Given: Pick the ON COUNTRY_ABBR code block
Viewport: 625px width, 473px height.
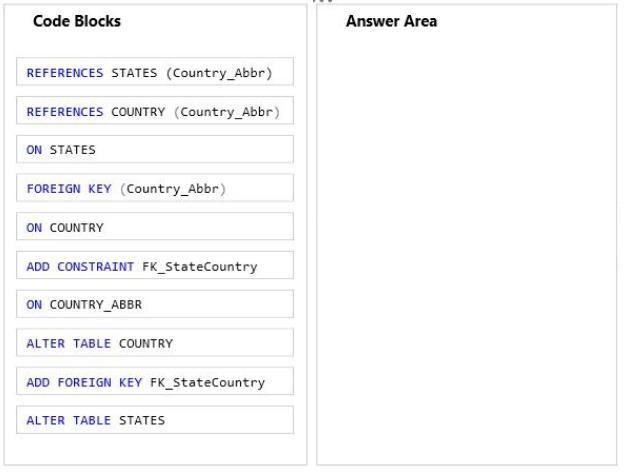Looking at the screenshot, I should [x=155, y=304].
